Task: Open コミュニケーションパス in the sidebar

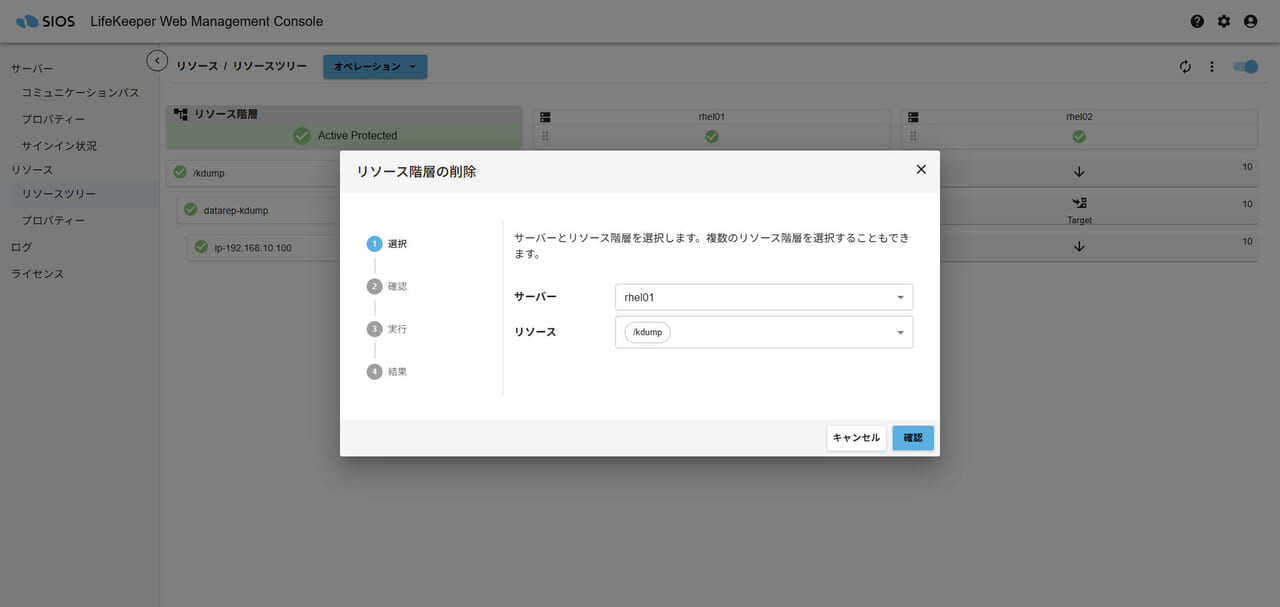Action: [80, 93]
